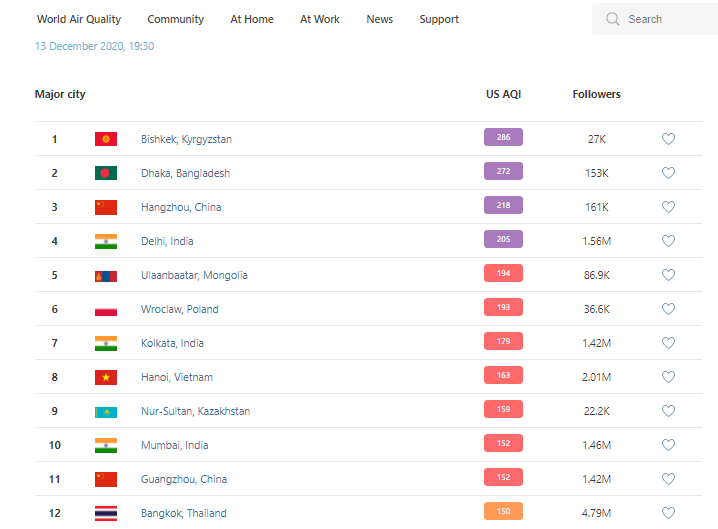Screen dimensions: 718x529
Task: Toggle the heart for Dhaka, Bangladesh
Action: pos(668,173)
